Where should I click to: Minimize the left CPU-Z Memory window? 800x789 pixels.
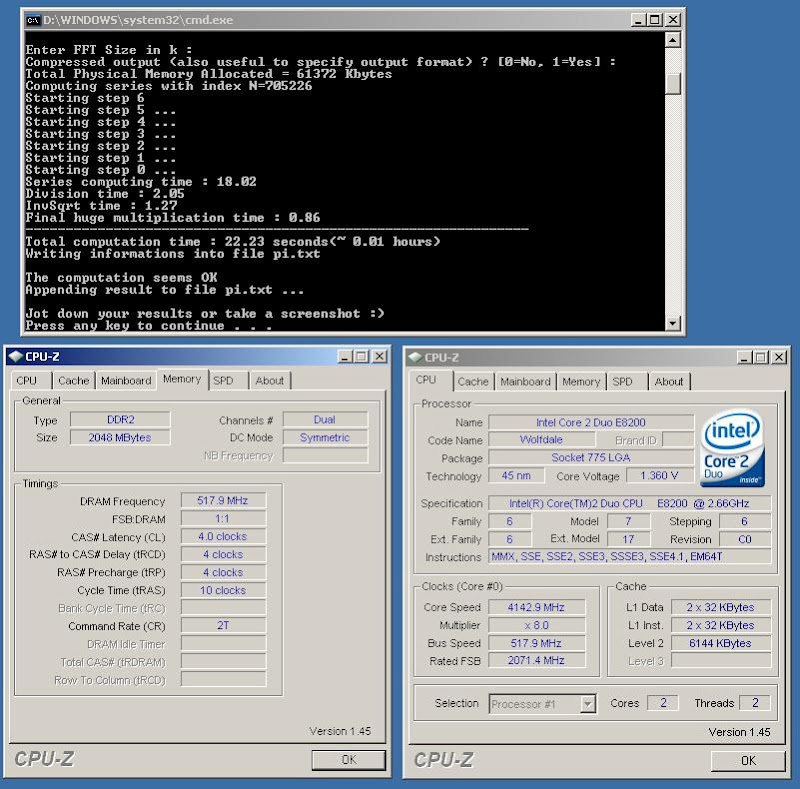[345, 357]
